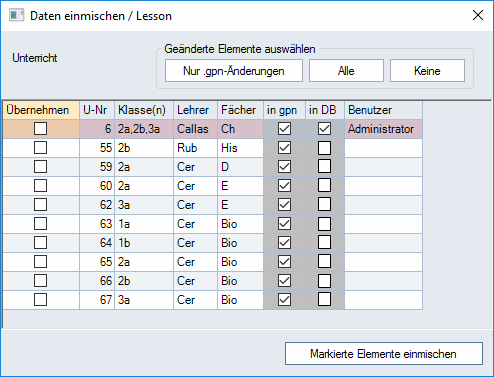Close the Daten einmischen dialog

tap(478, 15)
